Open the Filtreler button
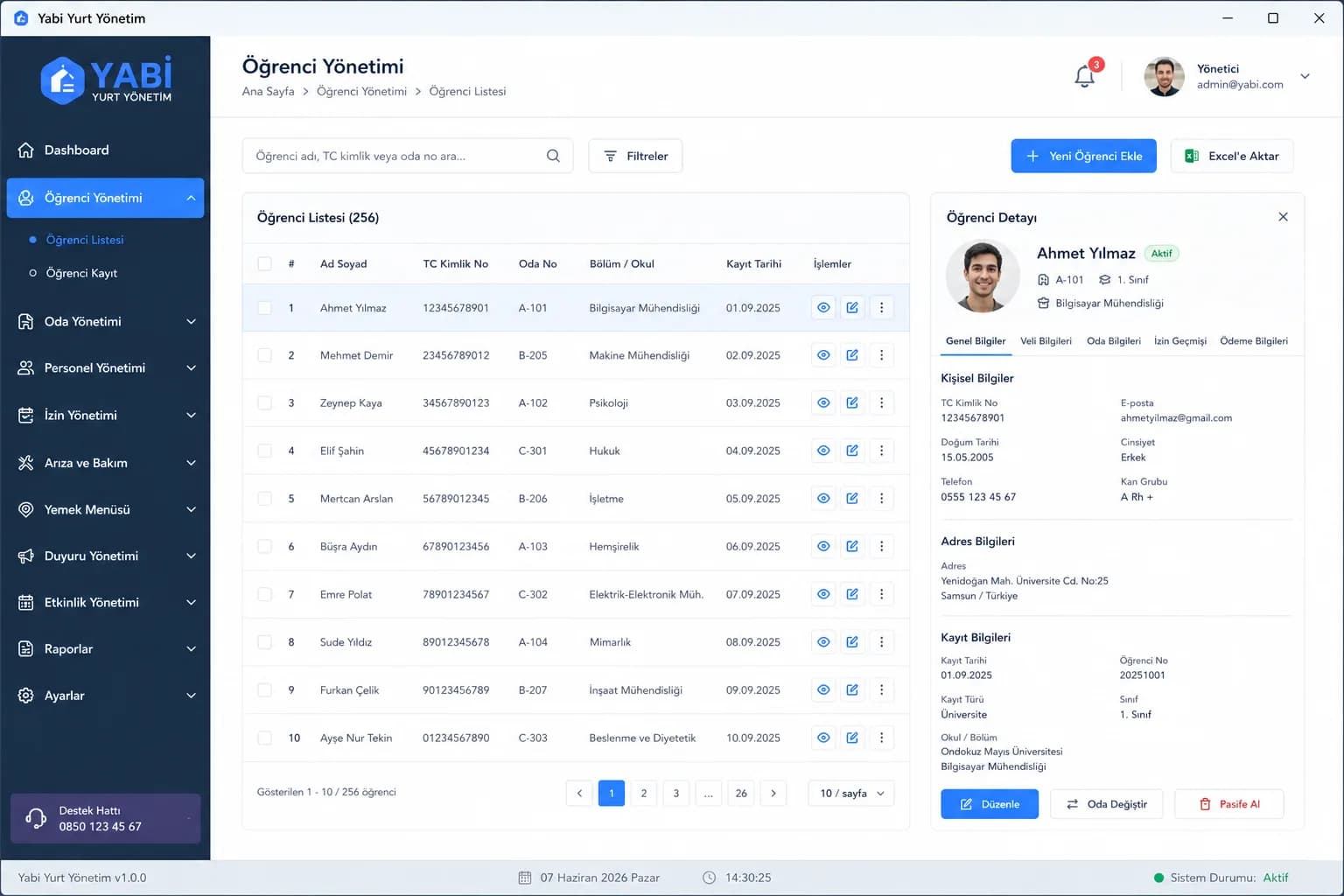The height and width of the screenshot is (896, 1344). [635, 156]
